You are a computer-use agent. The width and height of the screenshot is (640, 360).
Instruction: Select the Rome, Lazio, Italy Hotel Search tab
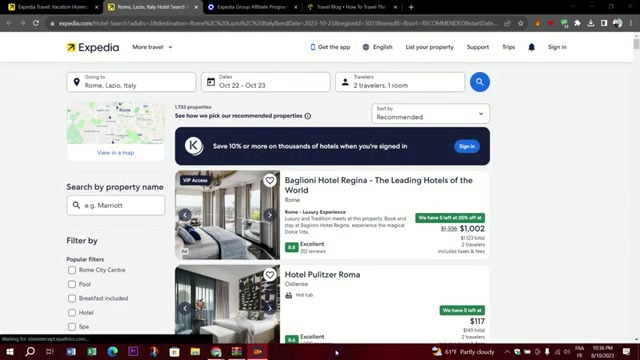tap(152, 7)
